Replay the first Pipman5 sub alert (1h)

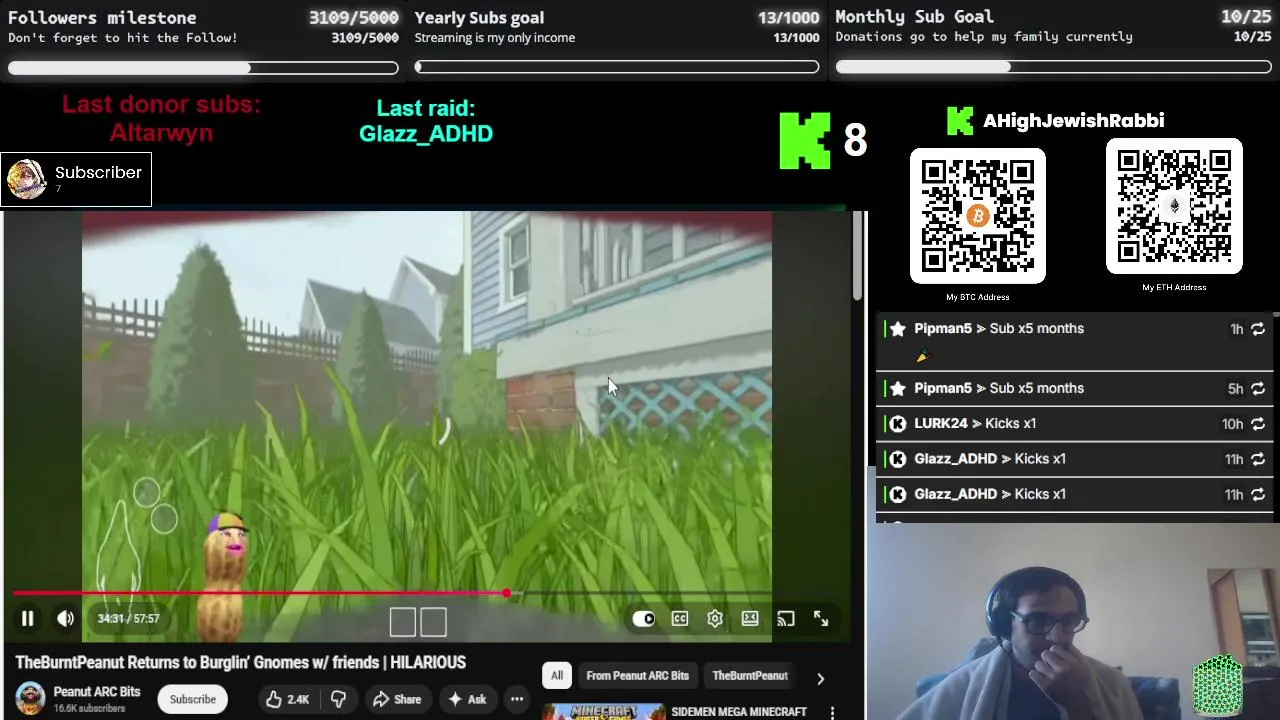coord(1258,329)
